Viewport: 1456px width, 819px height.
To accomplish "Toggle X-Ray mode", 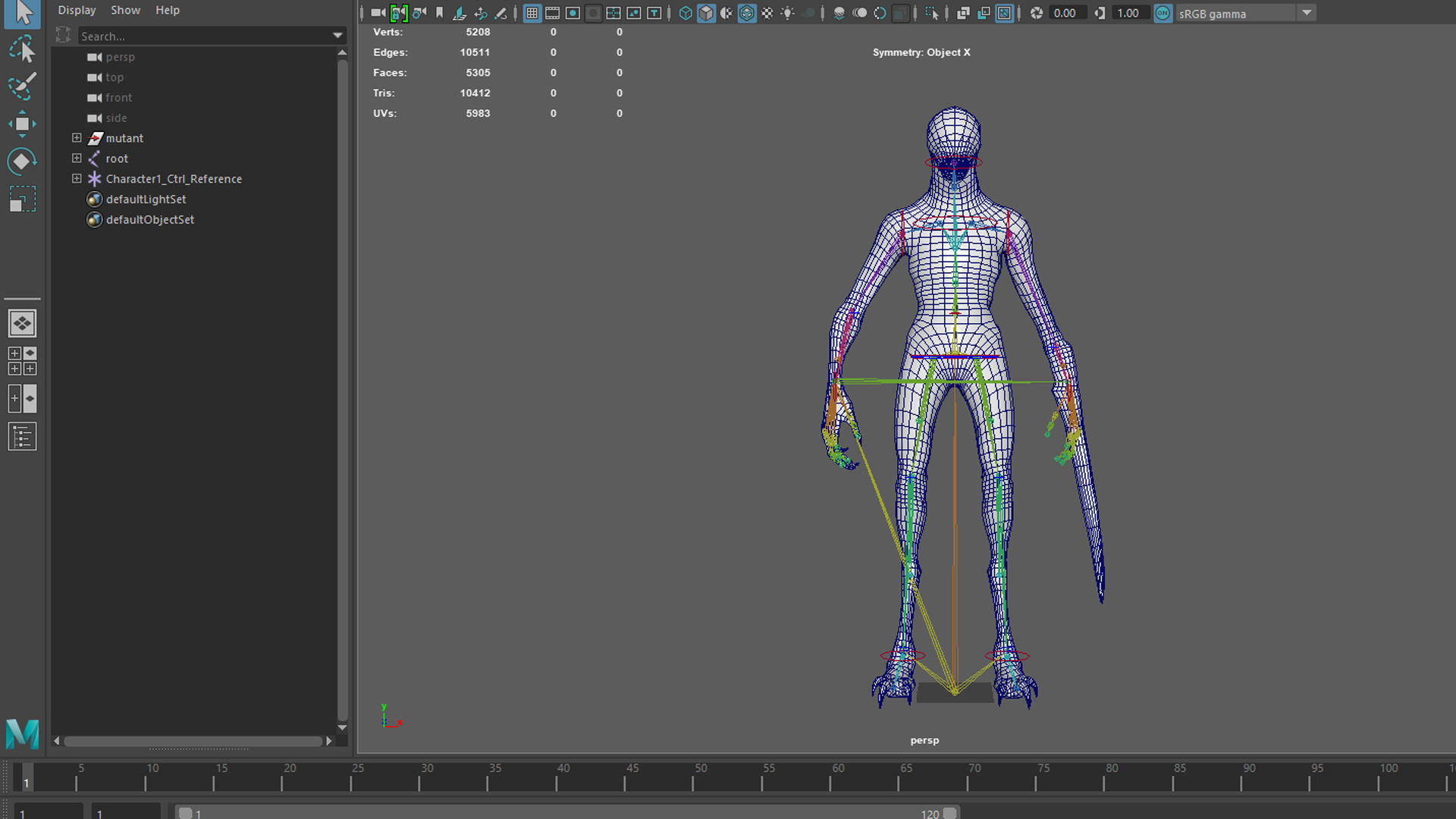I will (x=963, y=13).
